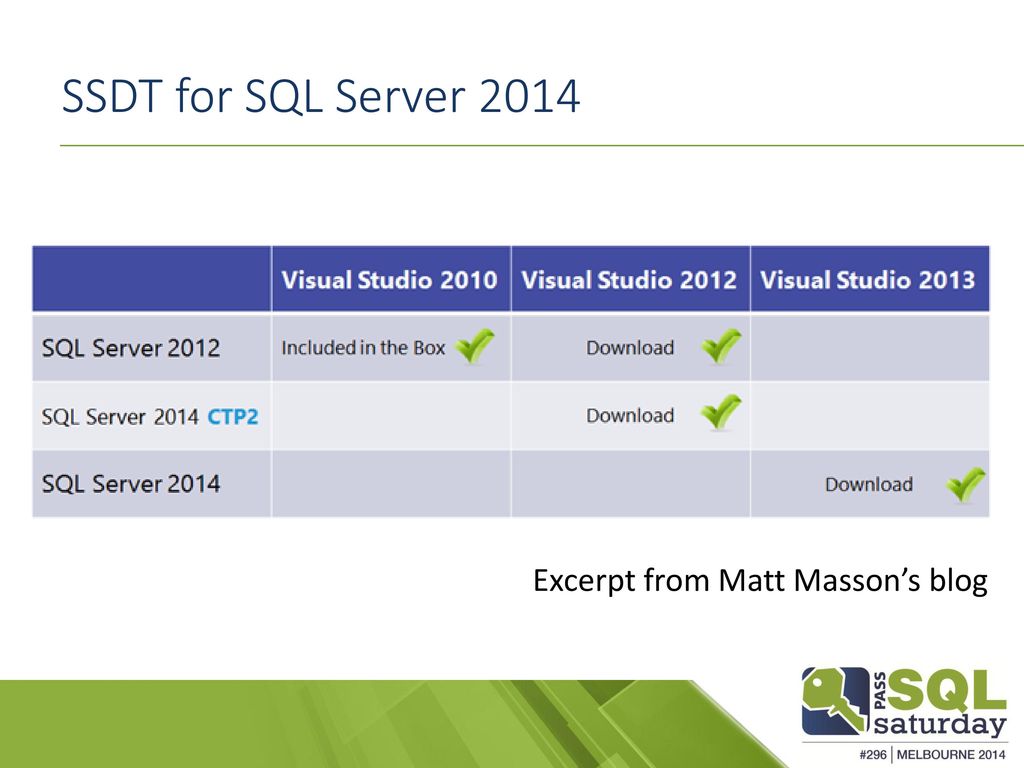Click the checkmark in SQL Server 2014 CTP2 row
This screenshot has width=1024, height=768.
click(x=721, y=413)
